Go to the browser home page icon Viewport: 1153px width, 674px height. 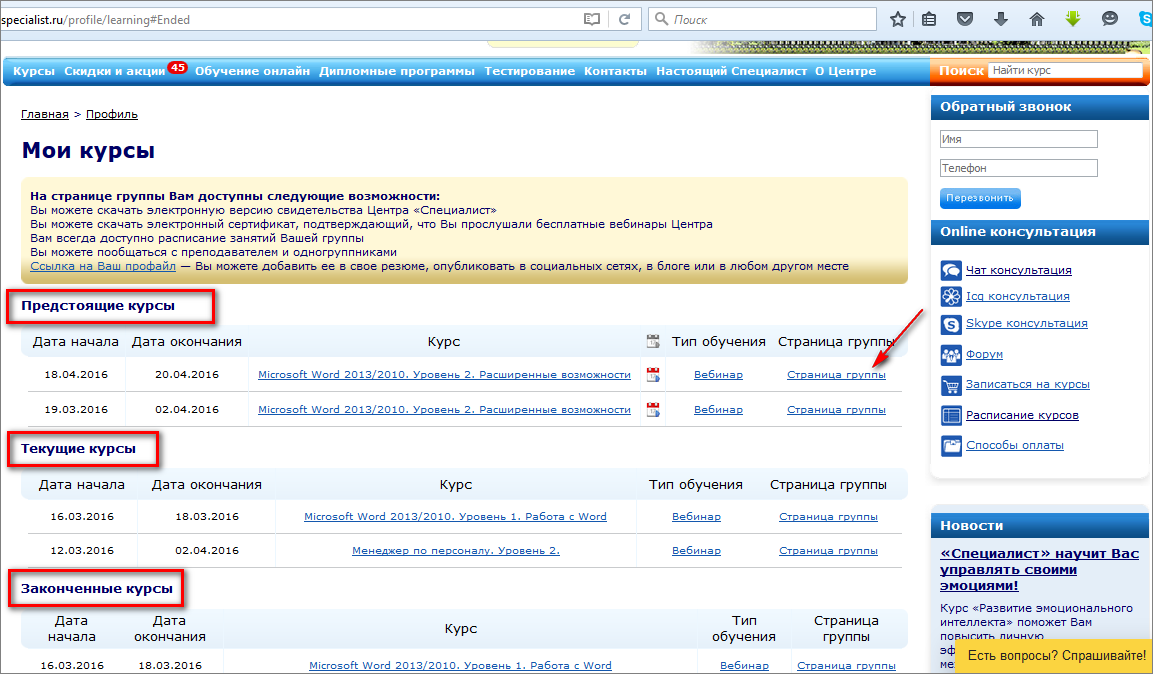pos(1037,19)
